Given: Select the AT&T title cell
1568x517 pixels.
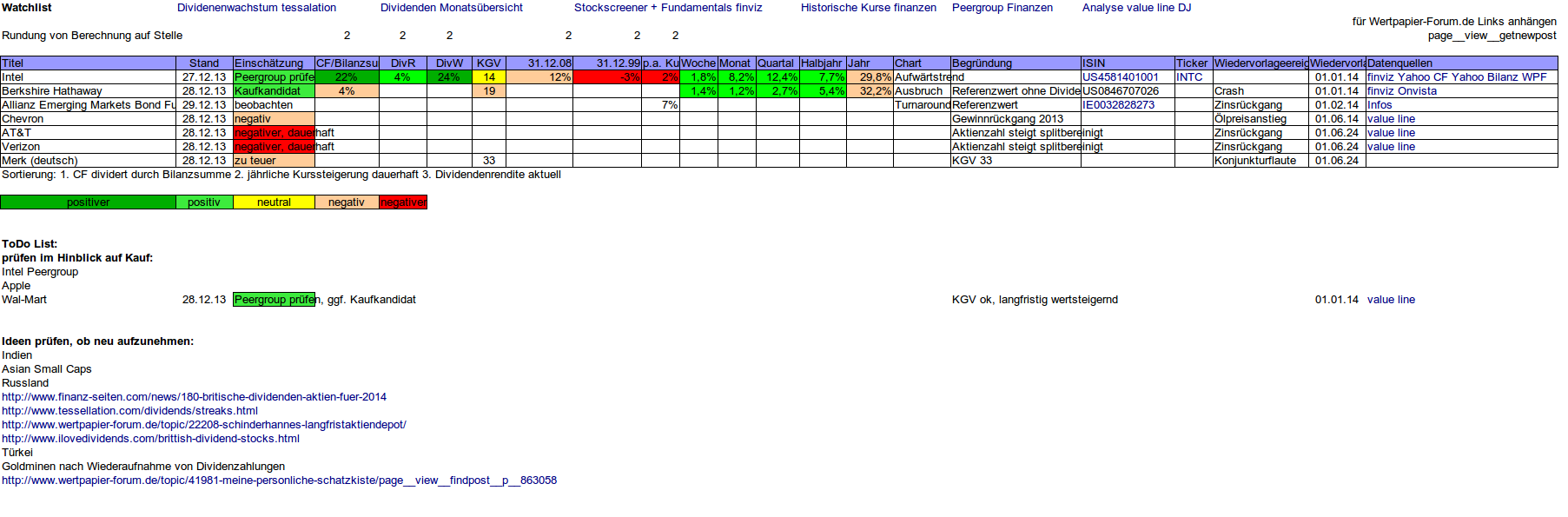Looking at the screenshot, I should tap(88, 133).
